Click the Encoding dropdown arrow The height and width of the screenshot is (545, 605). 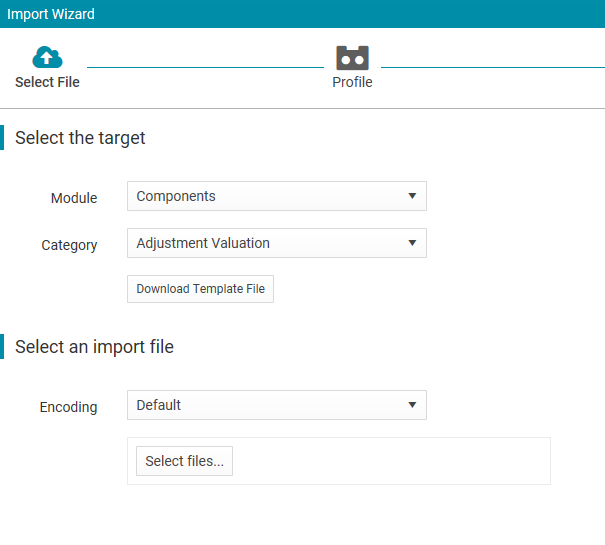(412, 405)
